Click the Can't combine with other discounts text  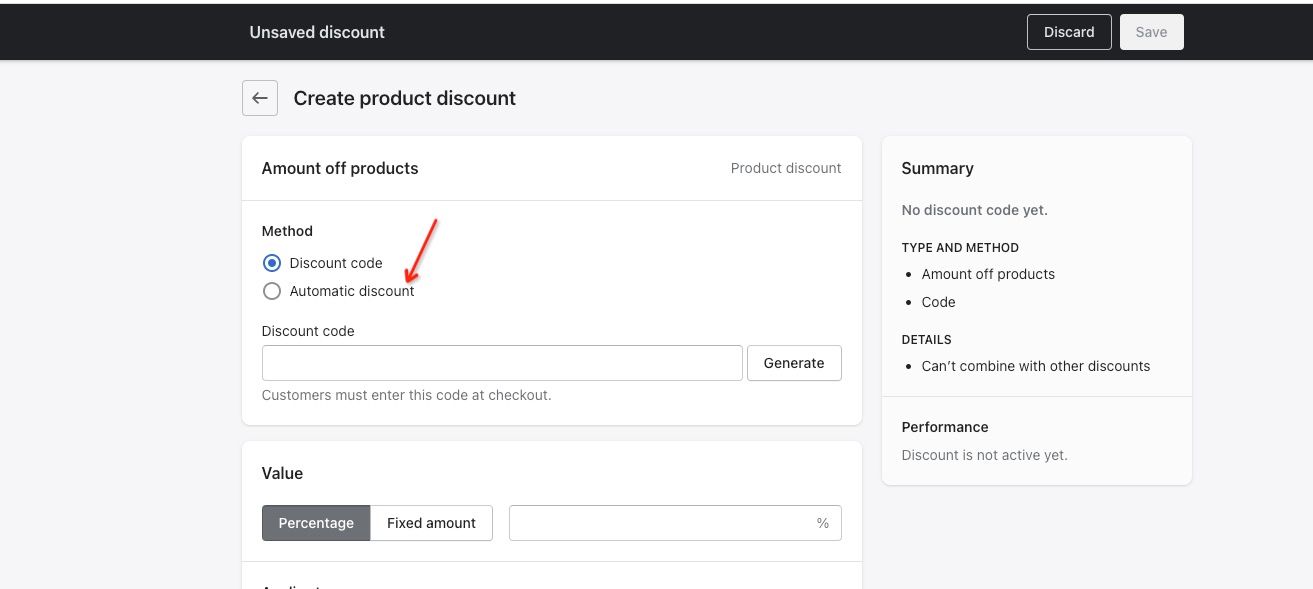(1036, 366)
